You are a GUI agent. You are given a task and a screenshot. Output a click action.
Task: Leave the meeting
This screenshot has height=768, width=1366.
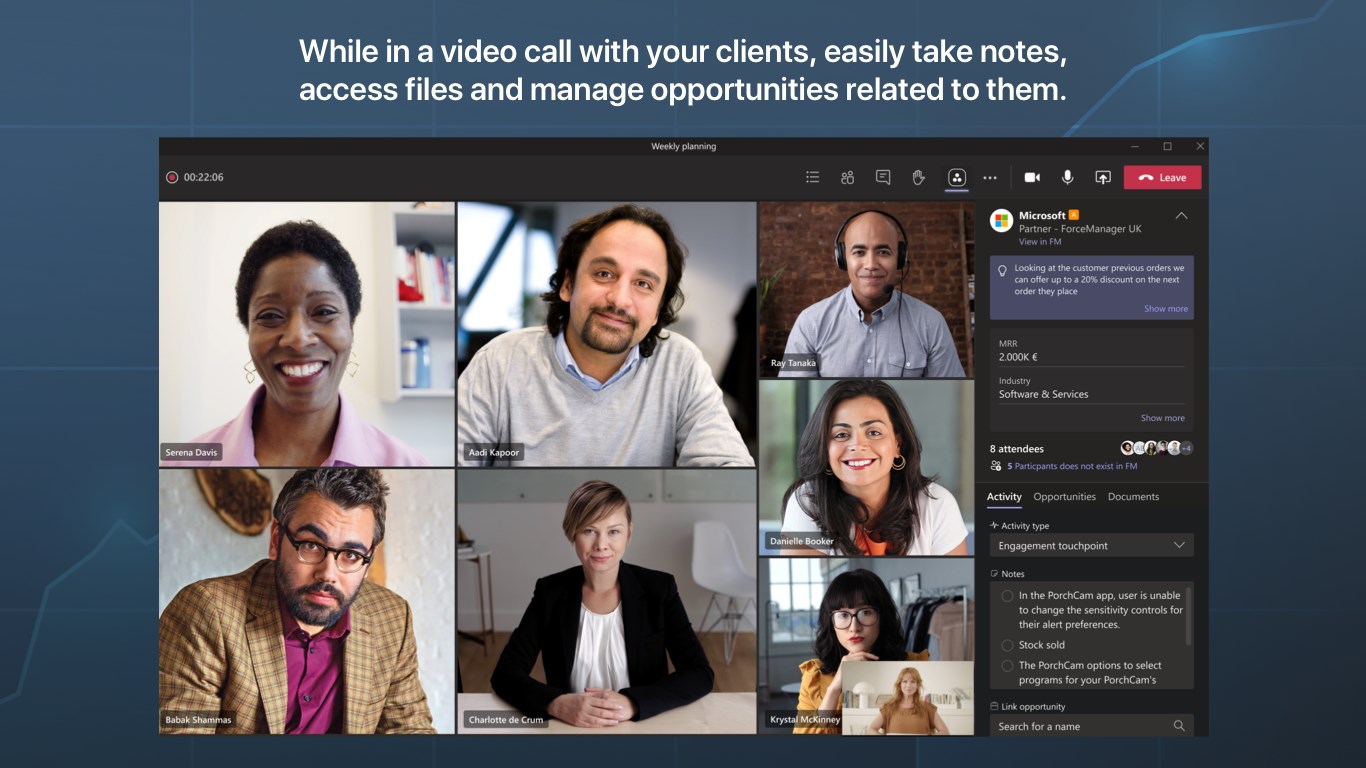tap(1162, 177)
